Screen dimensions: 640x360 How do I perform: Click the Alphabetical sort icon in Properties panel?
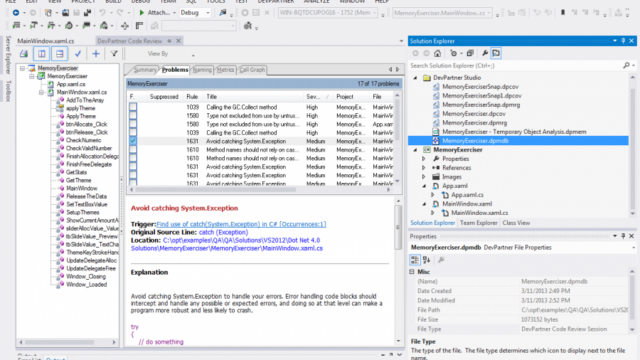click(427, 260)
